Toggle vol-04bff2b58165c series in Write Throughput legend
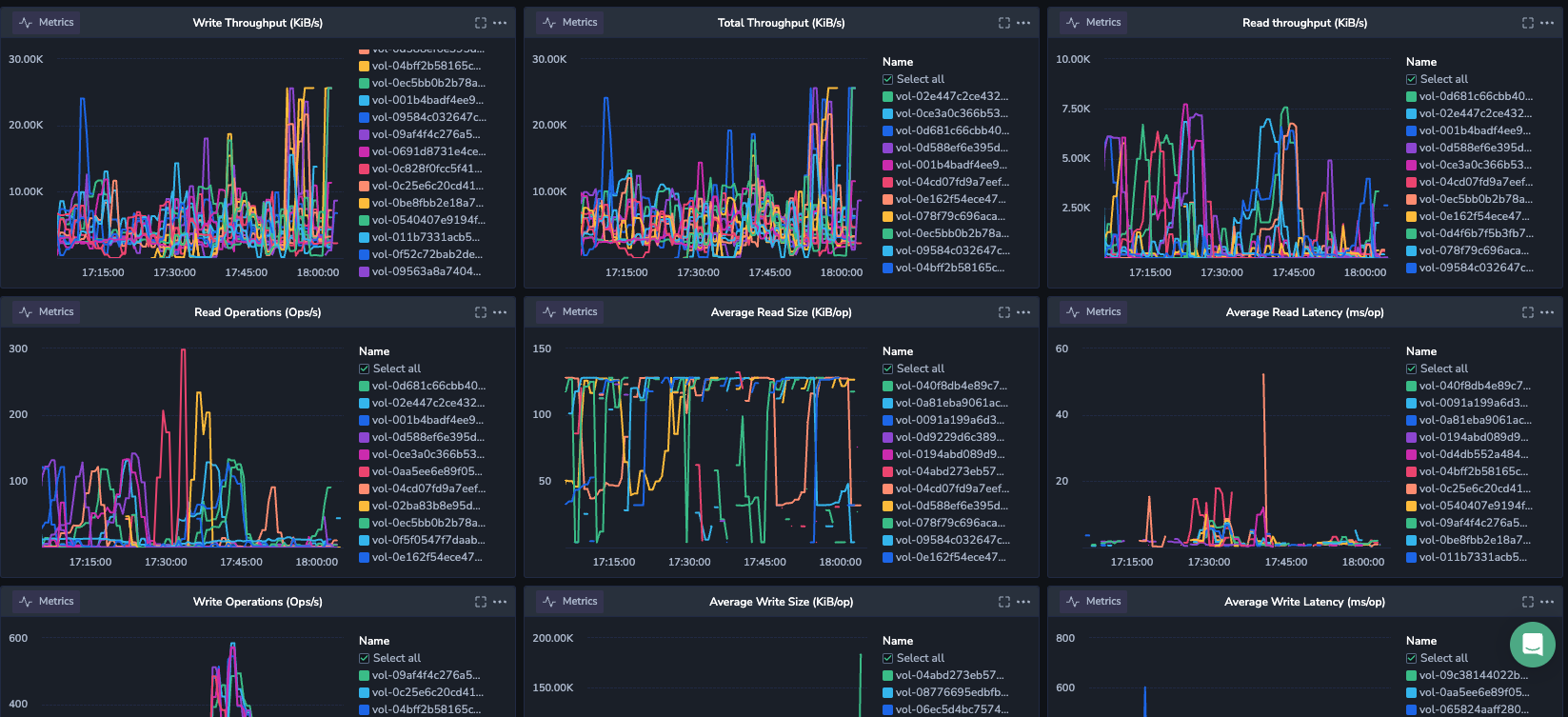The image size is (1568, 717). point(421,66)
